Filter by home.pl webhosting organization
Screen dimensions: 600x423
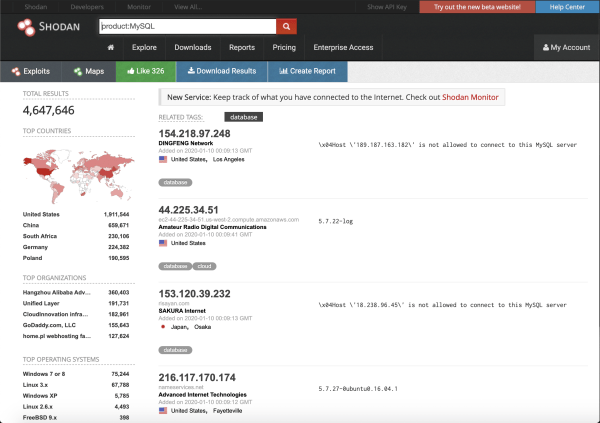click(x=57, y=336)
